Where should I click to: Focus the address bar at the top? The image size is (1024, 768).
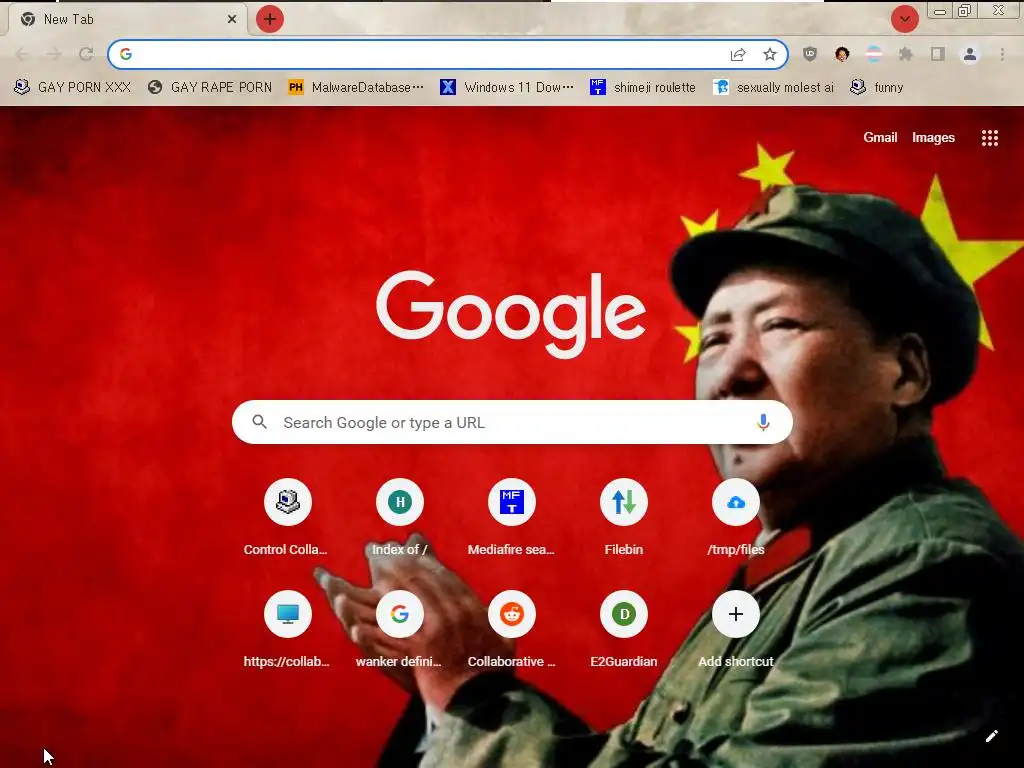click(448, 54)
